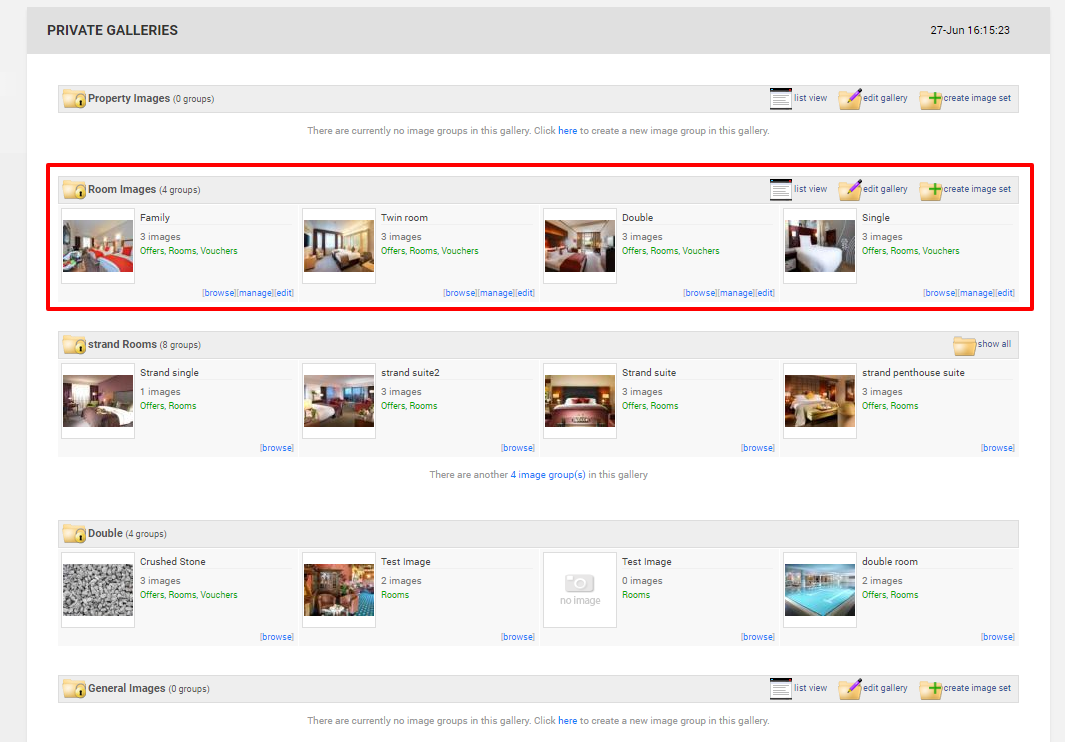This screenshot has height=742, width=1065.
Task: Switch Property Images gallery to list view
Action: pos(799,99)
